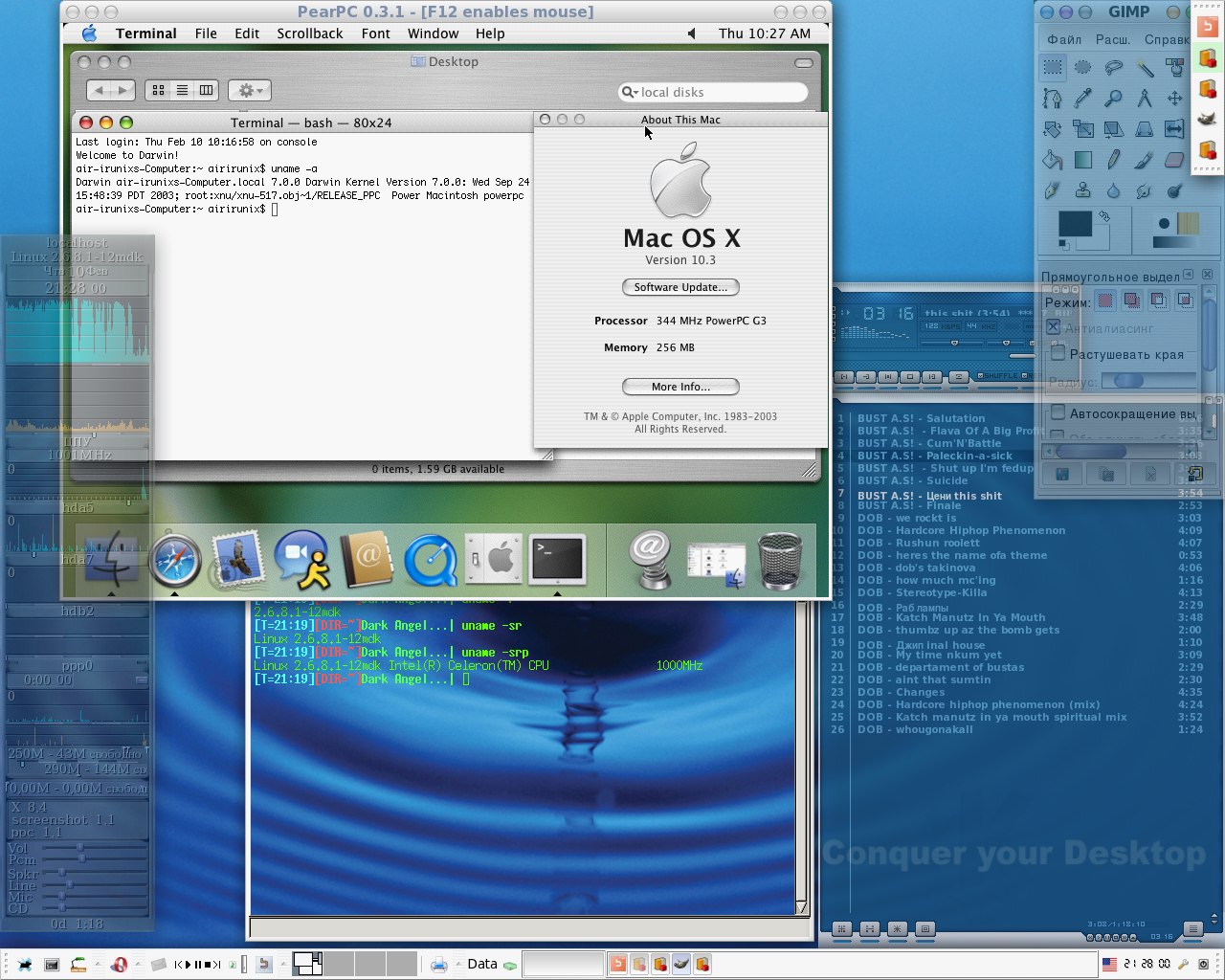Stop playback in the music player
This screenshot has width=1225, height=980.
pyautogui.click(x=910, y=376)
